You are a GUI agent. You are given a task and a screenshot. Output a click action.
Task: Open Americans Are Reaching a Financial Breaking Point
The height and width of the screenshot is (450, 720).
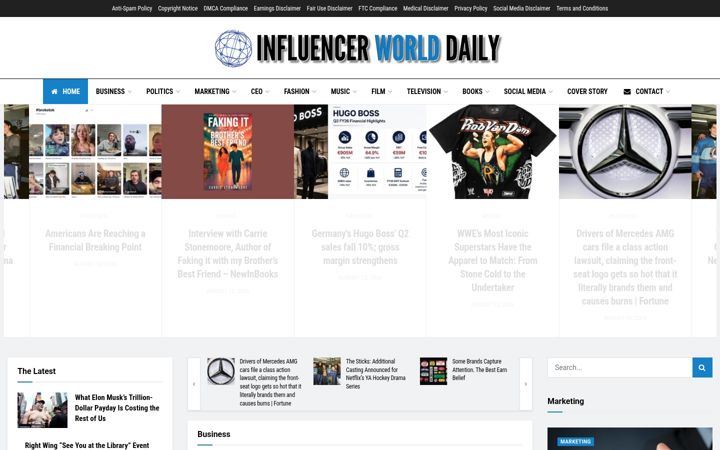(x=95, y=240)
